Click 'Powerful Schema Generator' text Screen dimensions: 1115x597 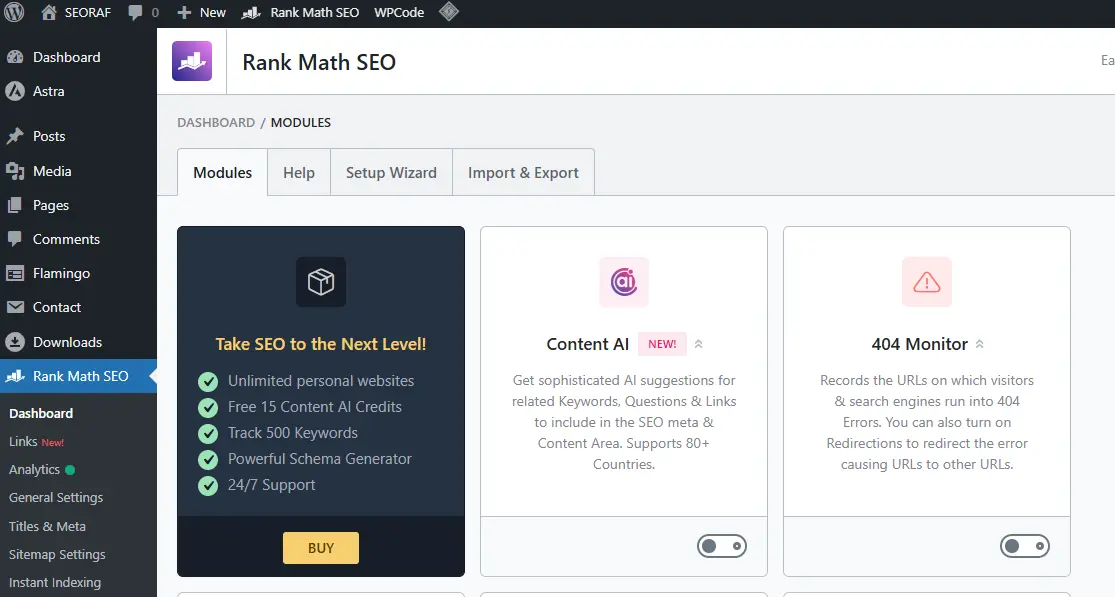[320, 459]
